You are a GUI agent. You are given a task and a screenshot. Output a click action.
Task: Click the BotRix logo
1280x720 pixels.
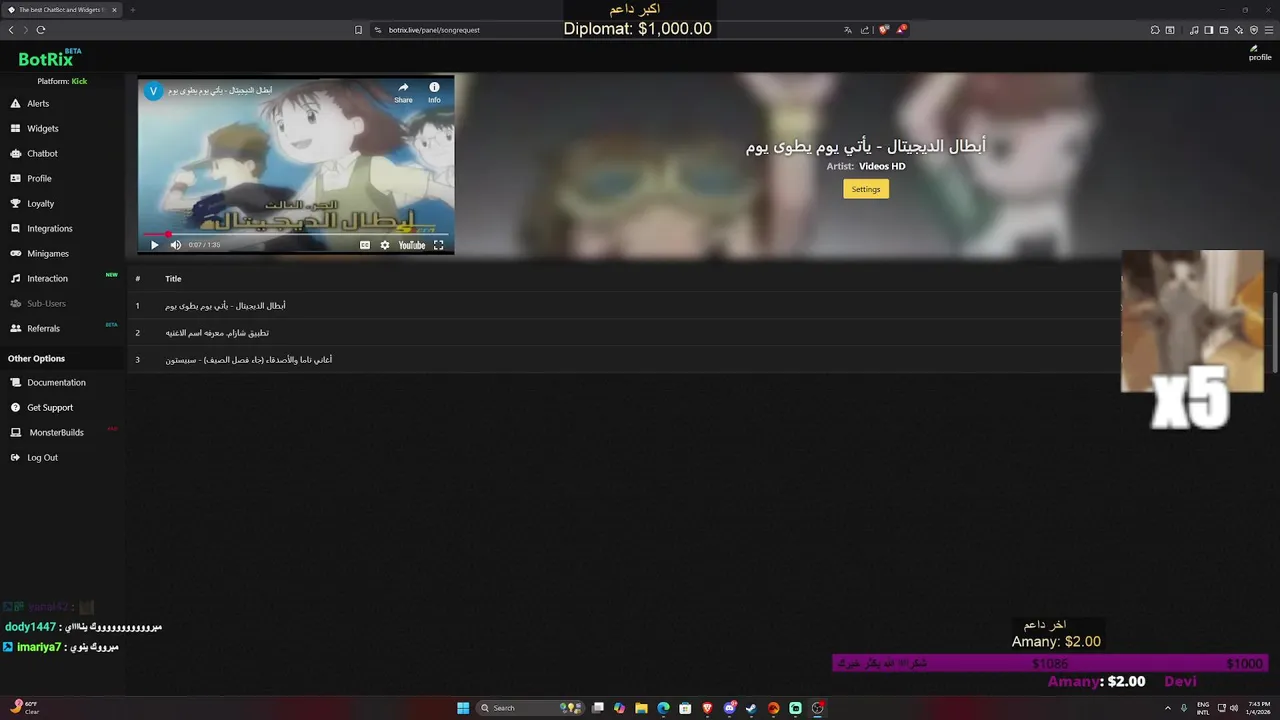(48, 58)
